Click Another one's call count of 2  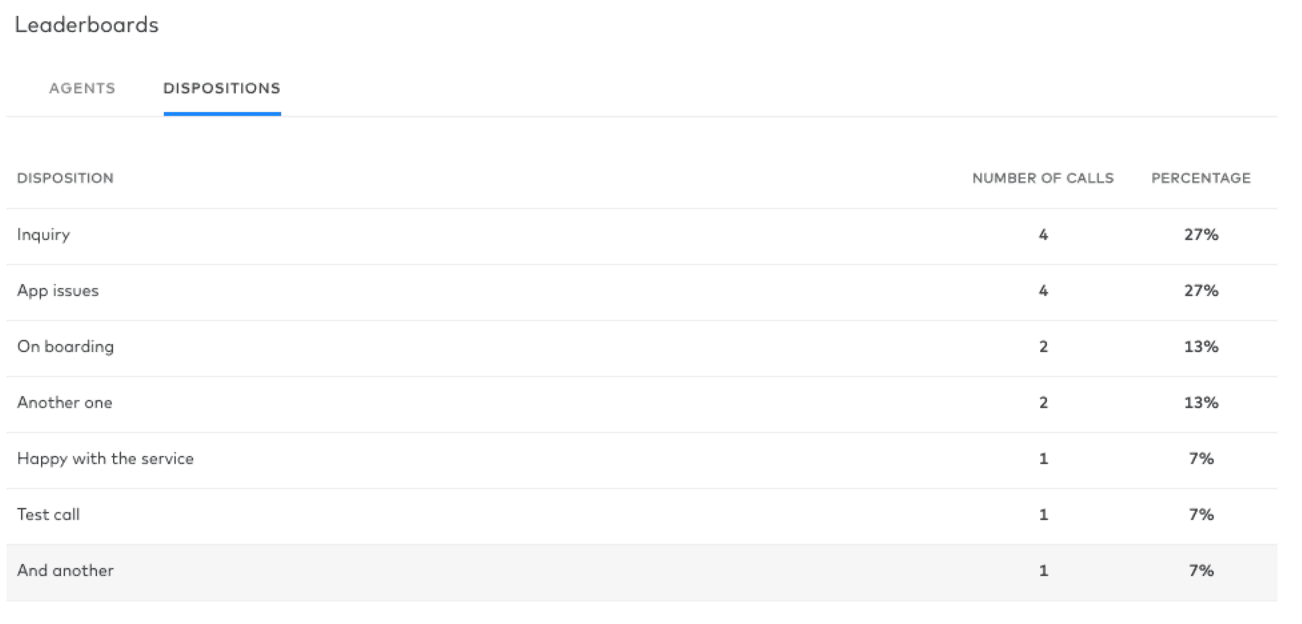1044,402
